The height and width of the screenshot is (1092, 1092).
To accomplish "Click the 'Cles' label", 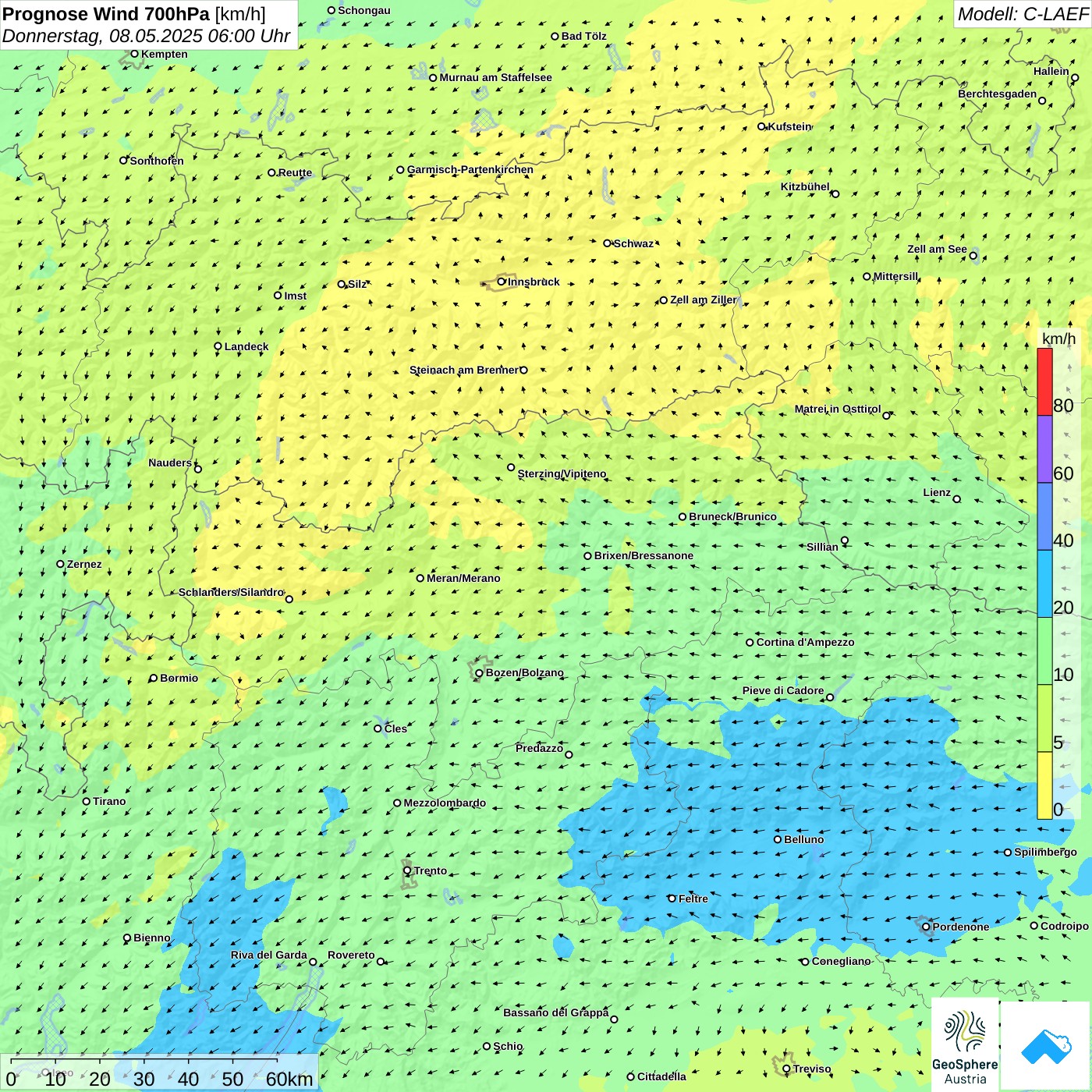I will (x=395, y=729).
